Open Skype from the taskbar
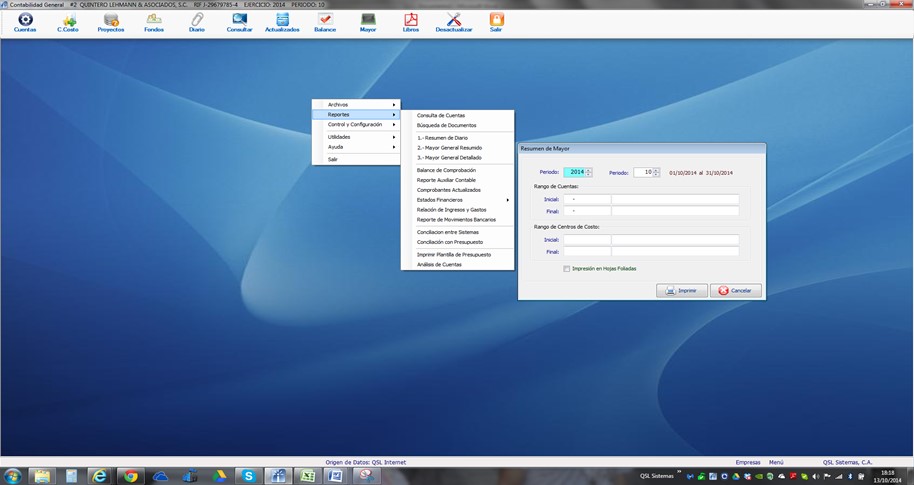The image size is (914, 485). point(249,476)
